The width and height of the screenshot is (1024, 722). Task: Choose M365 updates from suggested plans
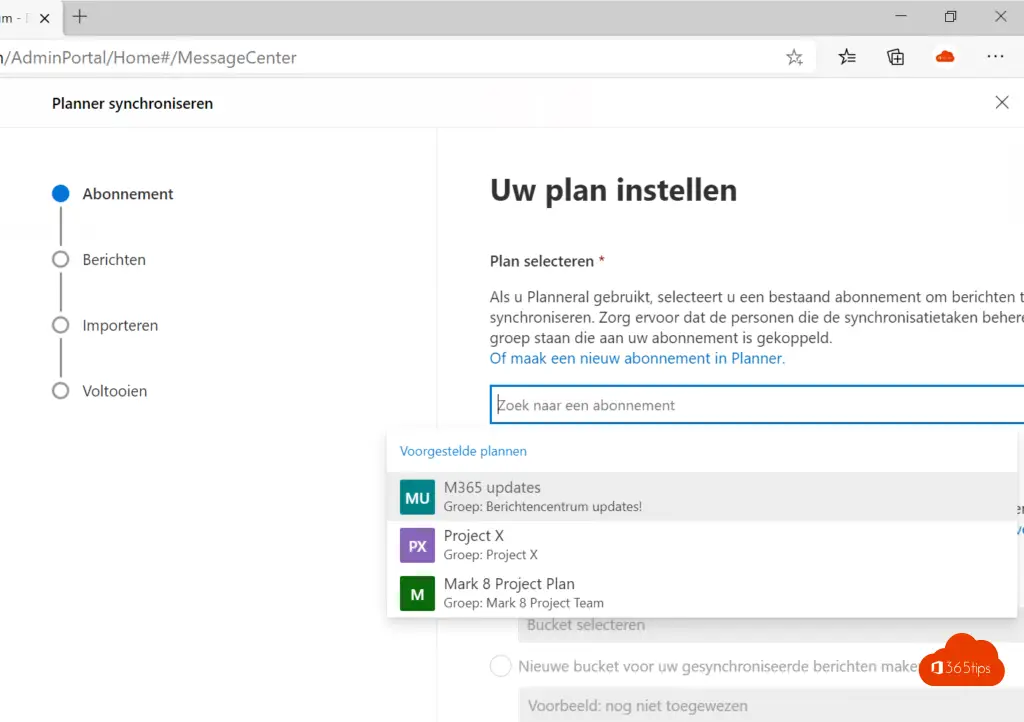(492, 488)
